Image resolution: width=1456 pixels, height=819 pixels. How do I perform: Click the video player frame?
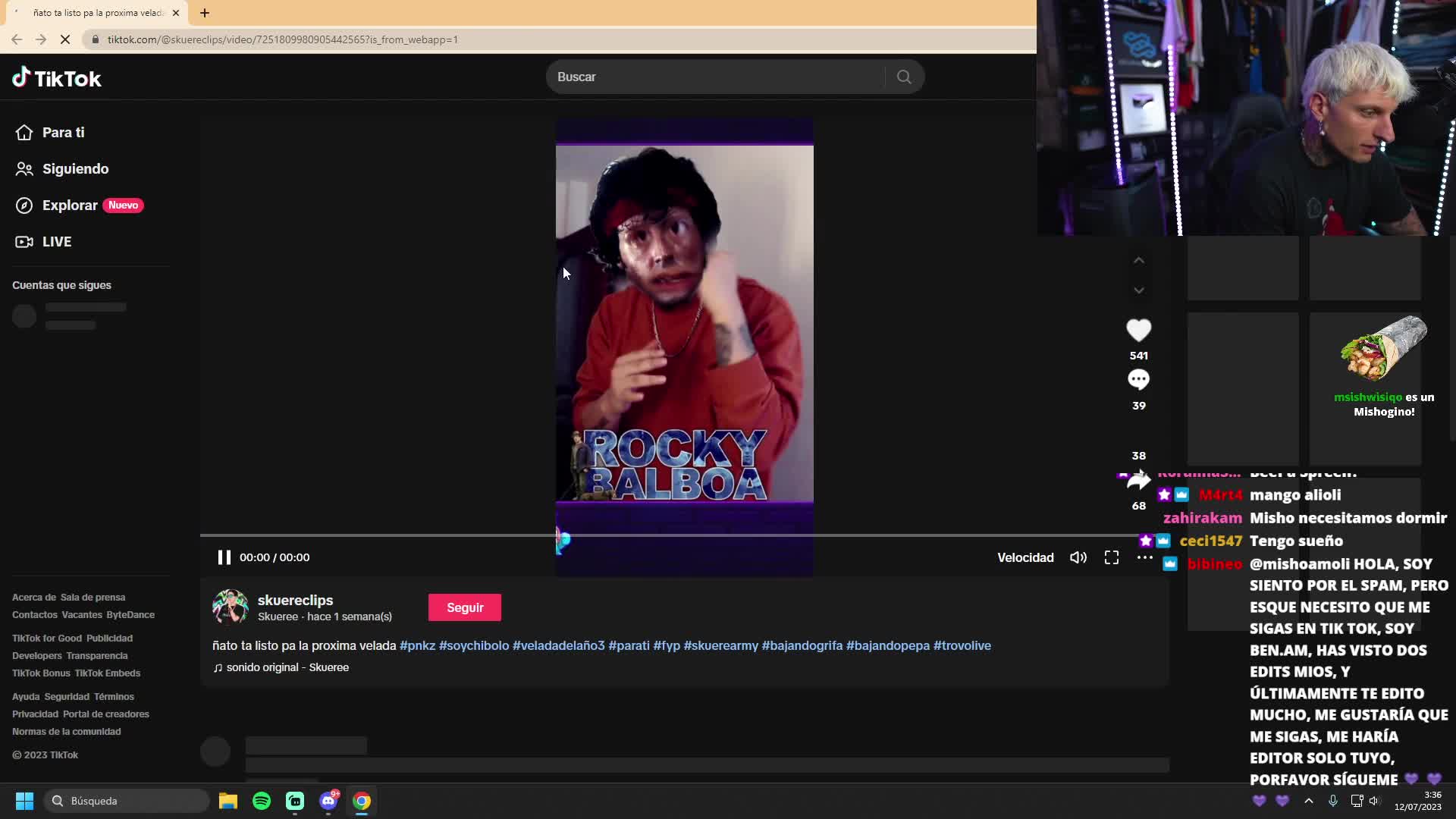click(x=684, y=347)
